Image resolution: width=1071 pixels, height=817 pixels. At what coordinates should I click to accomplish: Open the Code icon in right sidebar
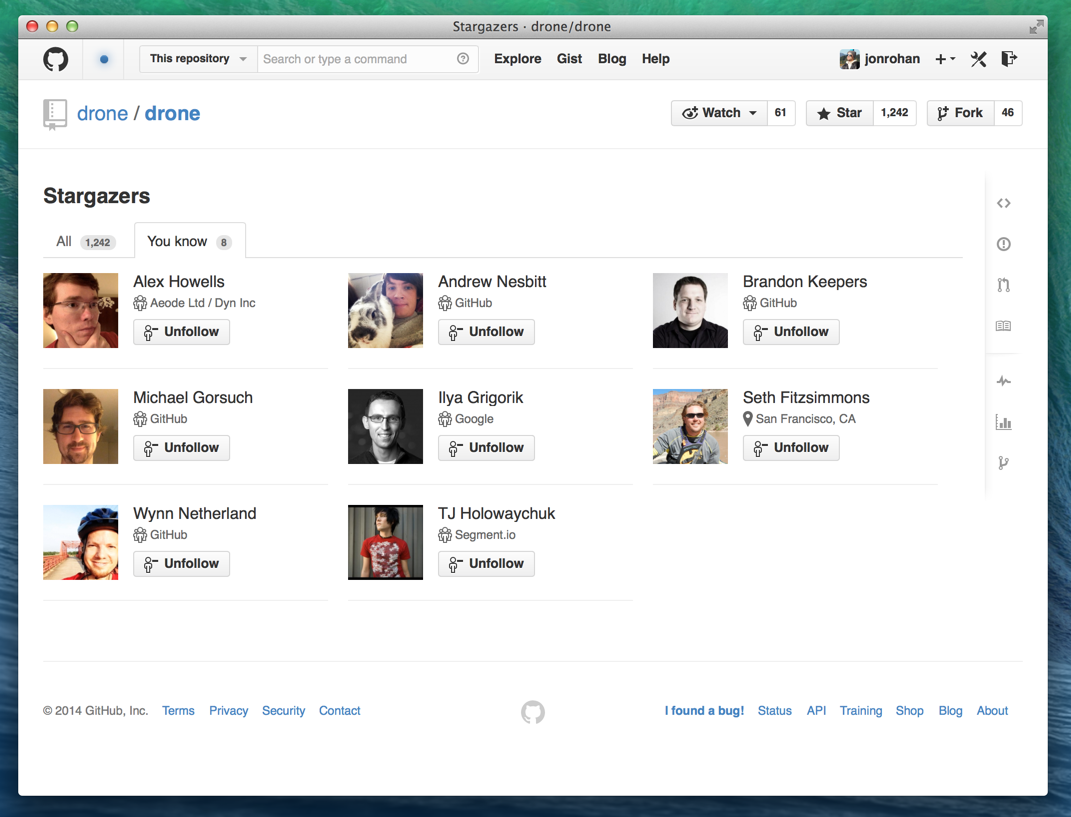pyautogui.click(x=1003, y=203)
